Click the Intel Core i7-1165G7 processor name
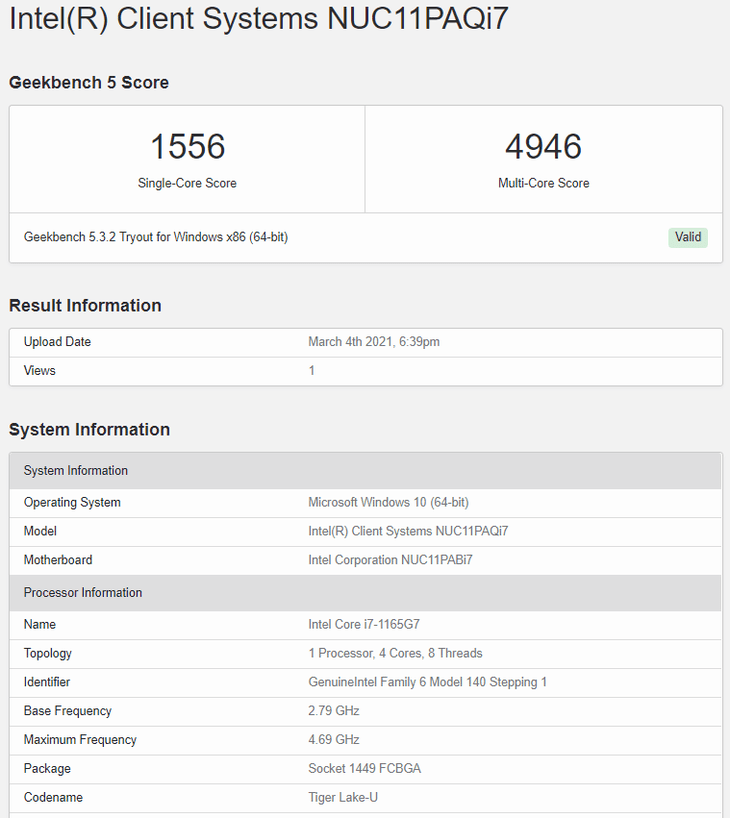Image resolution: width=730 pixels, height=818 pixels. pyautogui.click(x=364, y=625)
